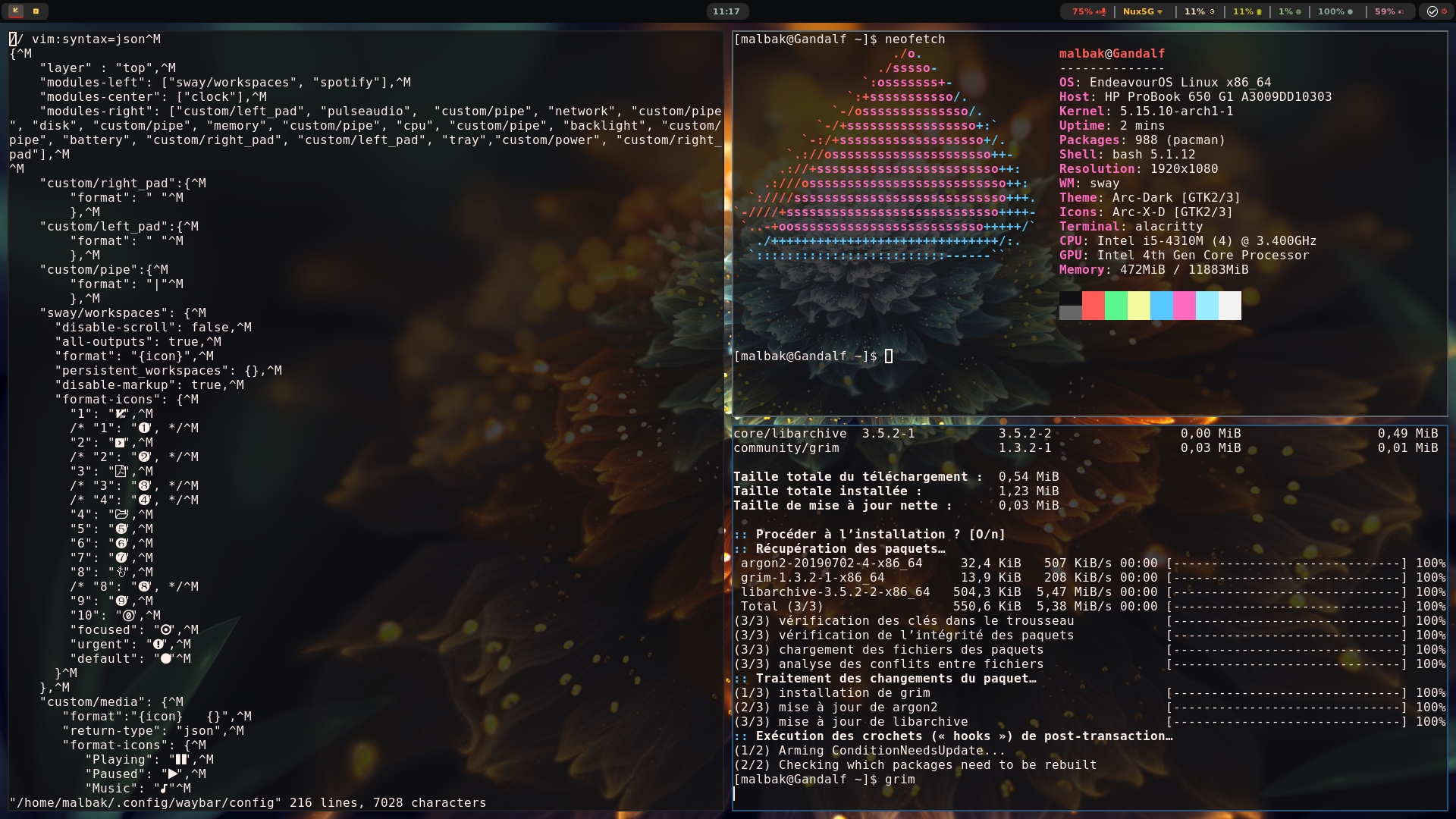Image resolution: width=1456 pixels, height=819 pixels.
Task: Click the 1% CPU usage module
Action: click(x=1289, y=11)
